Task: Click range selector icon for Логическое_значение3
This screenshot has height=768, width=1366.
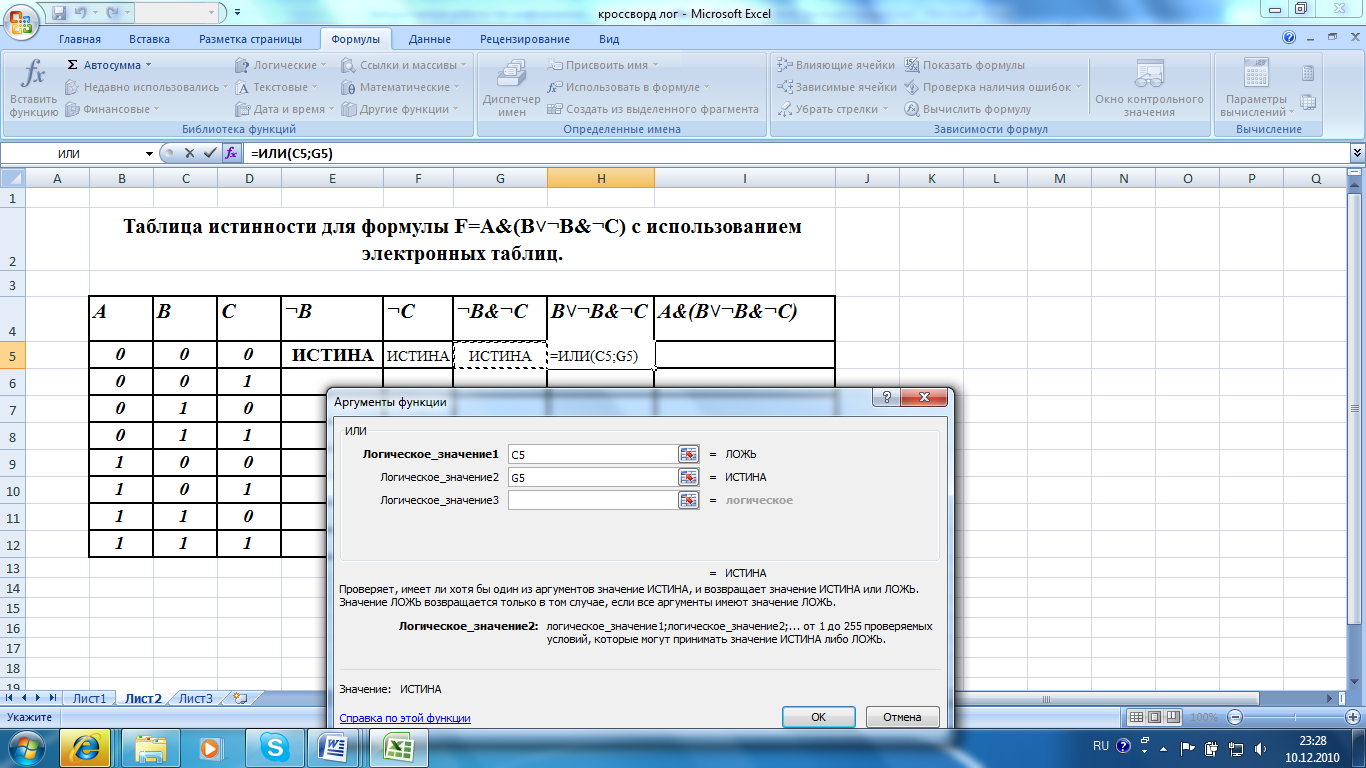Action: tap(688, 500)
